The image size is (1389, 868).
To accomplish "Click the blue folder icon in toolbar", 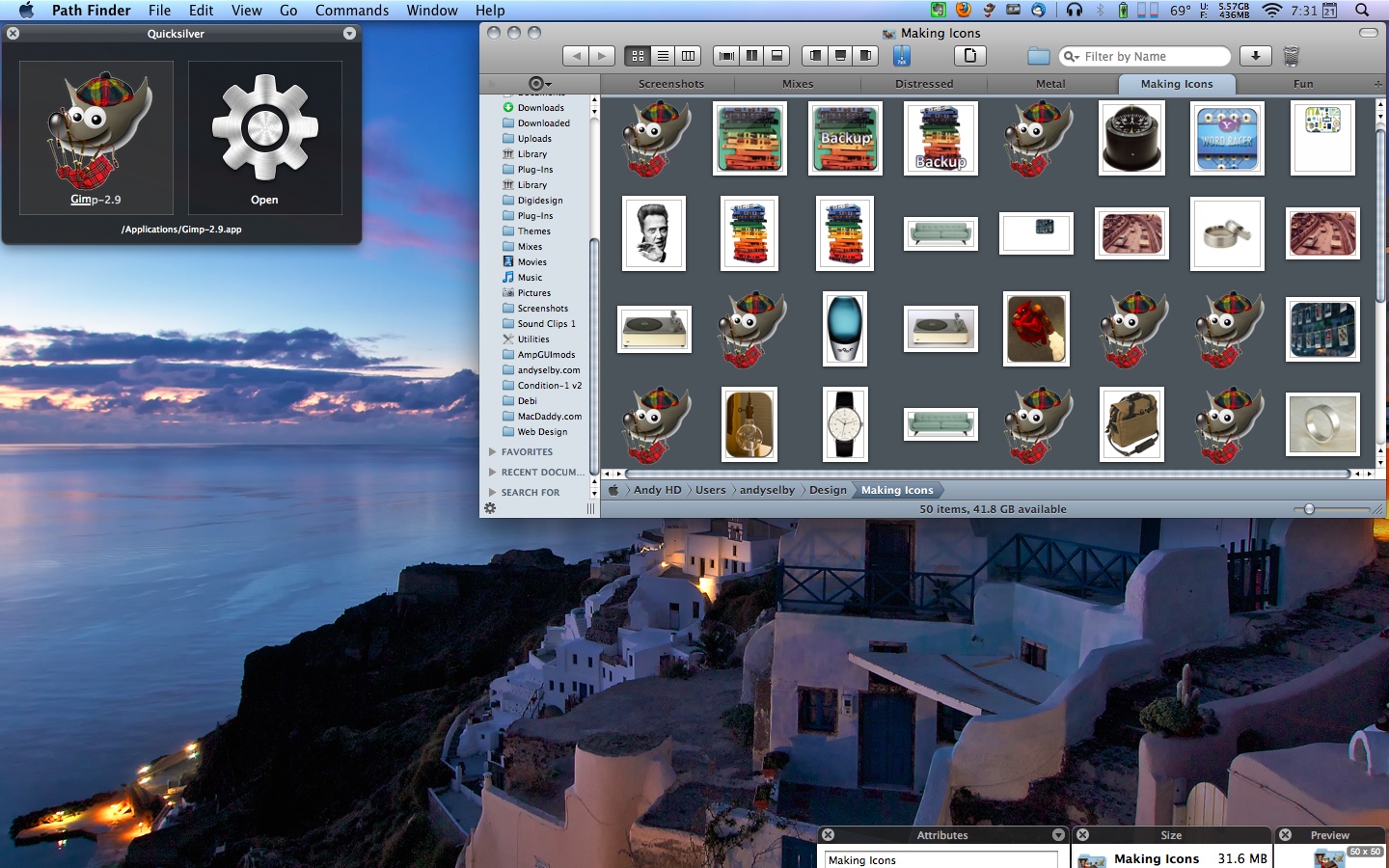I will click(1038, 56).
